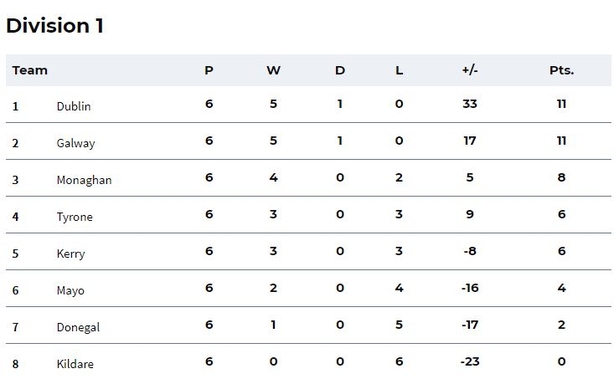Select Dublin's 33 score difference cell
This screenshot has width=614, height=379.
coord(470,104)
